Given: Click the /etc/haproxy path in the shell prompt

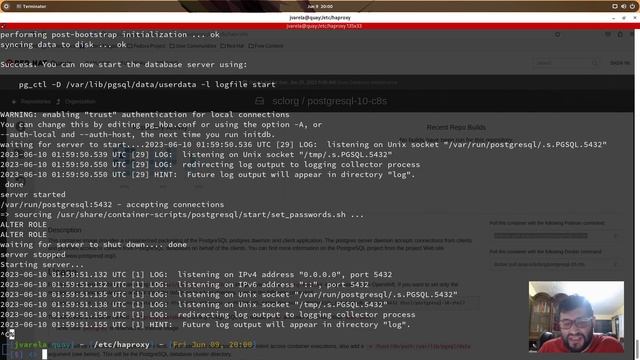Looking at the screenshot, I should (122, 345).
